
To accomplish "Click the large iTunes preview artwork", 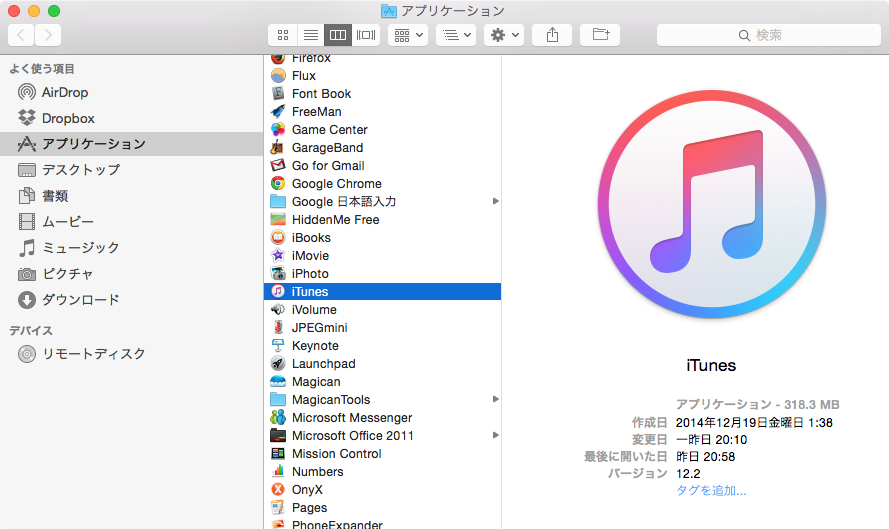I will 712,204.
